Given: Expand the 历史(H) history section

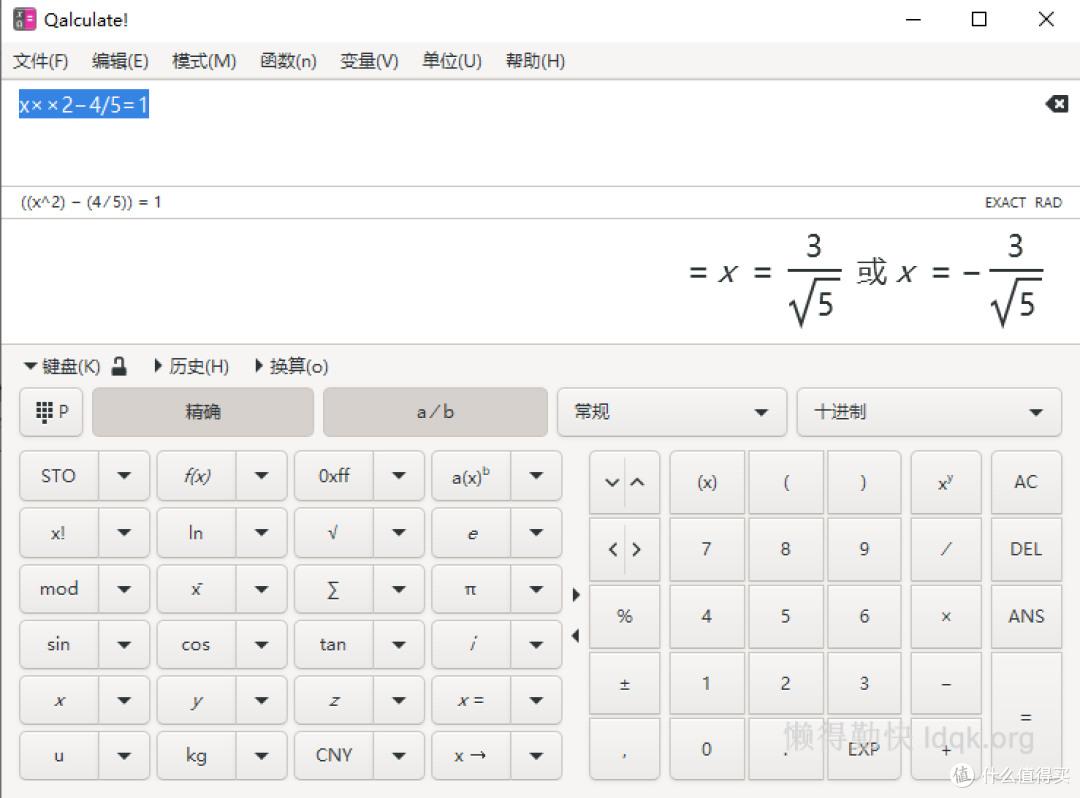Looking at the screenshot, I should [192, 366].
